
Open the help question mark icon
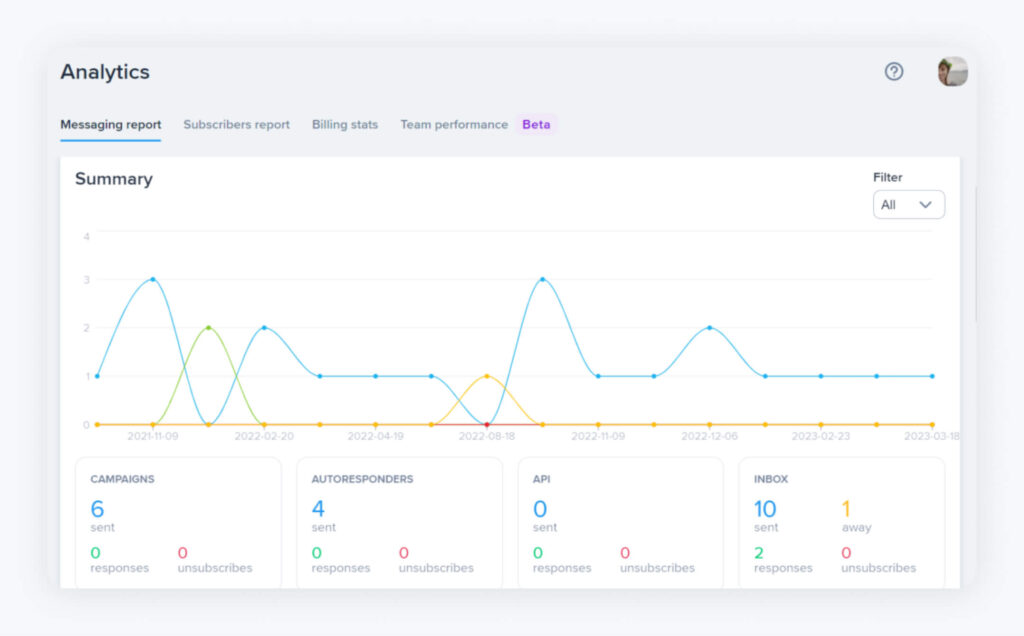pyautogui.click(x=893, y=72)
